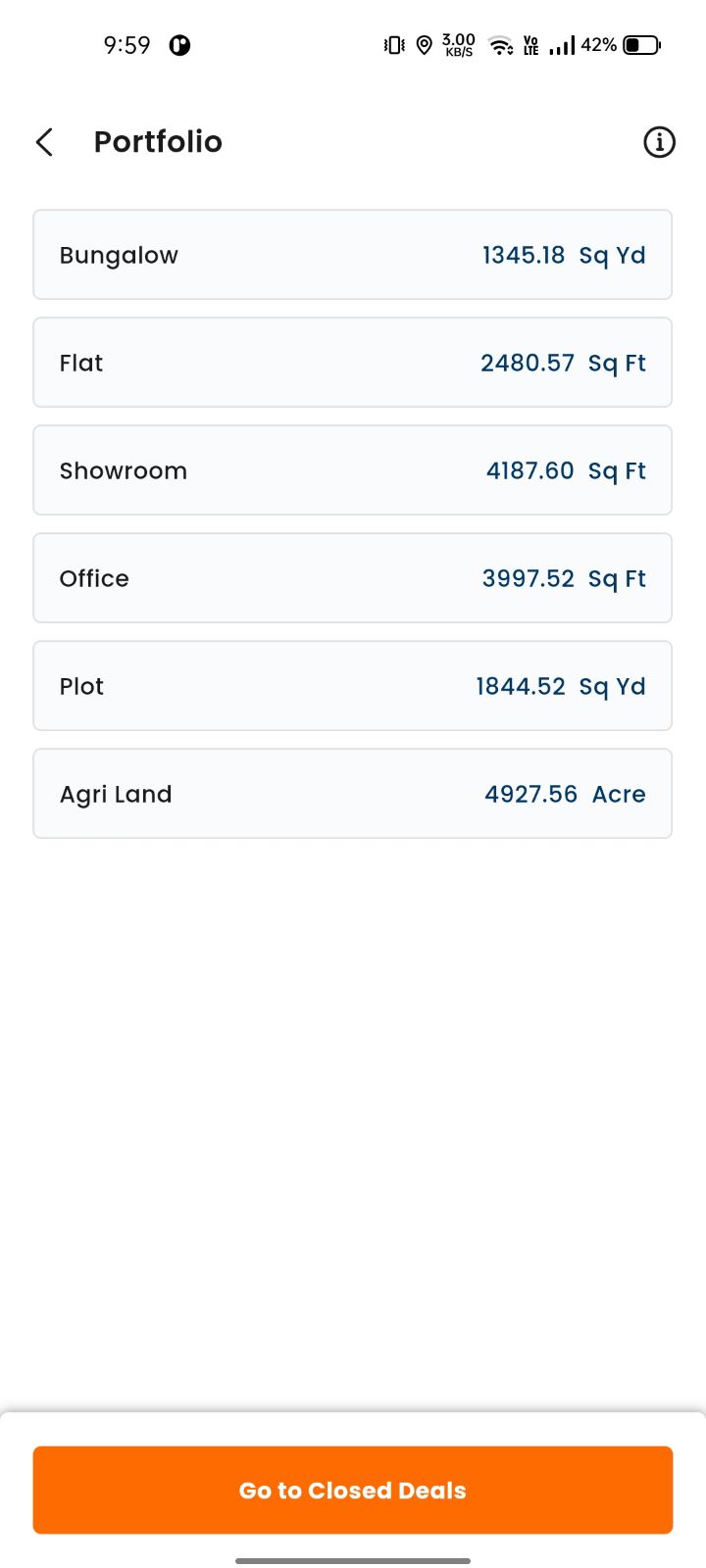Tap the battery icon in status bar
The height and width of the screenshot is (1568, 706).
(x=642, y=45)
